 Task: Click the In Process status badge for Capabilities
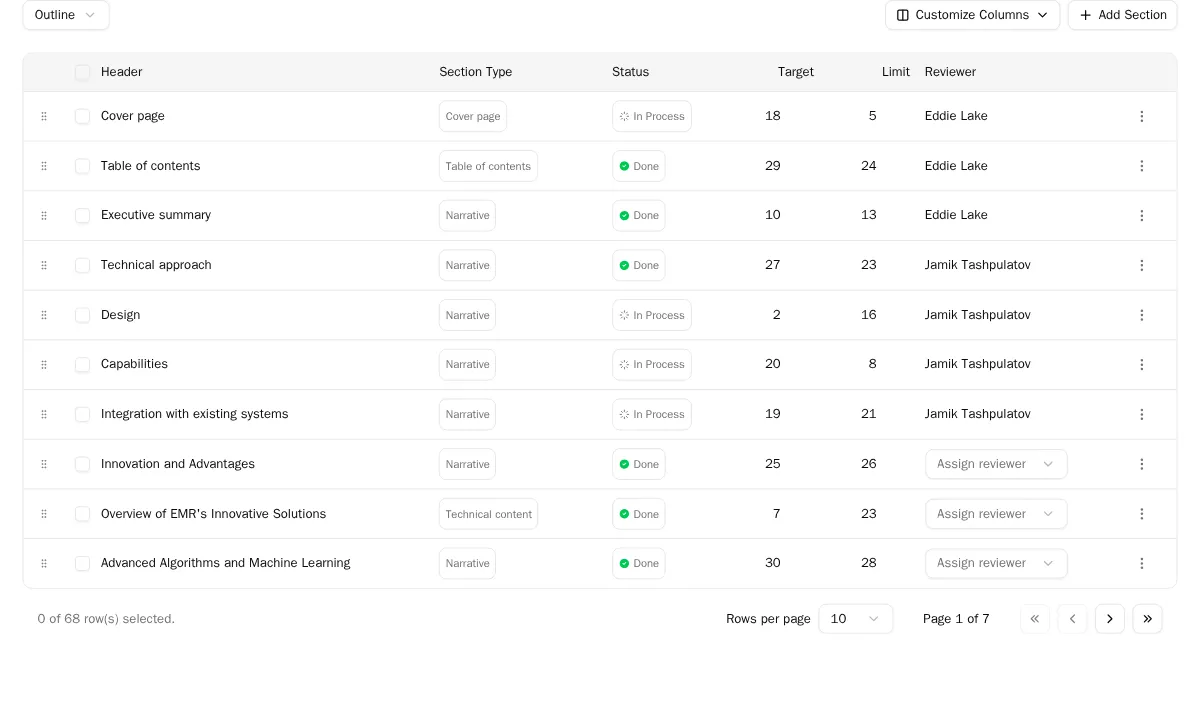click(652, 365)
